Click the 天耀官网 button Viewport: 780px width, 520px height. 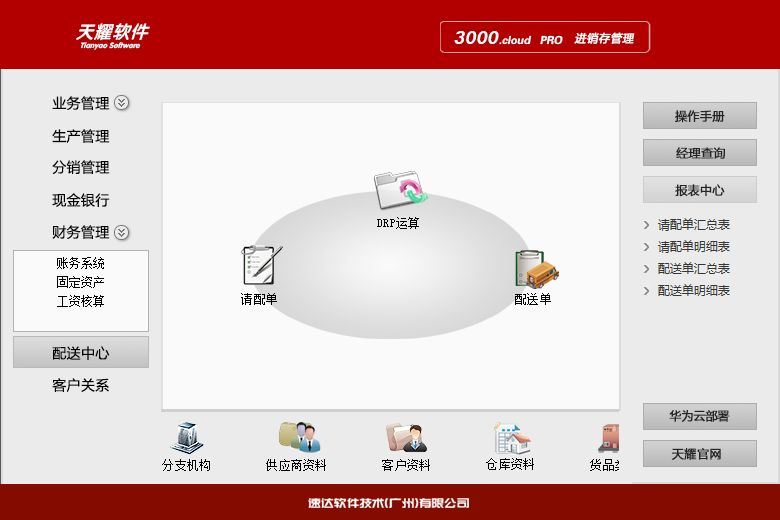[699, 453]
